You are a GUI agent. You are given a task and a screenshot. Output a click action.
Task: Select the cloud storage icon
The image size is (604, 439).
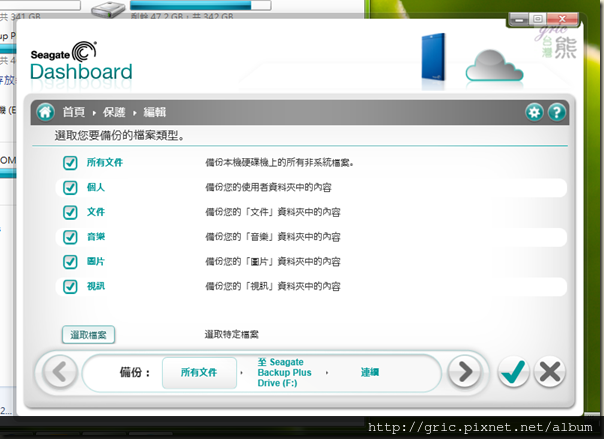494,65
